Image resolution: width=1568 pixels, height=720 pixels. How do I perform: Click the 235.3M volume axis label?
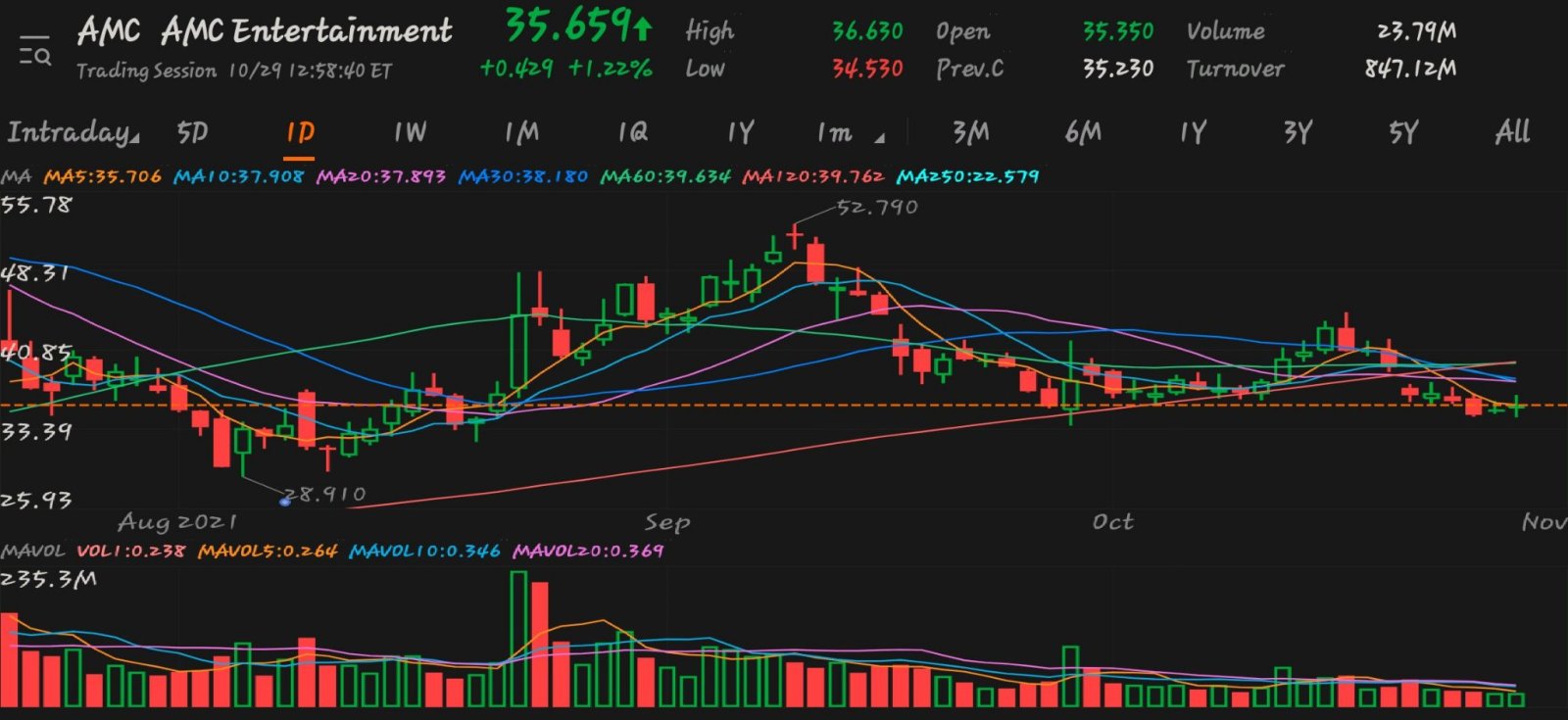(49, 579)
